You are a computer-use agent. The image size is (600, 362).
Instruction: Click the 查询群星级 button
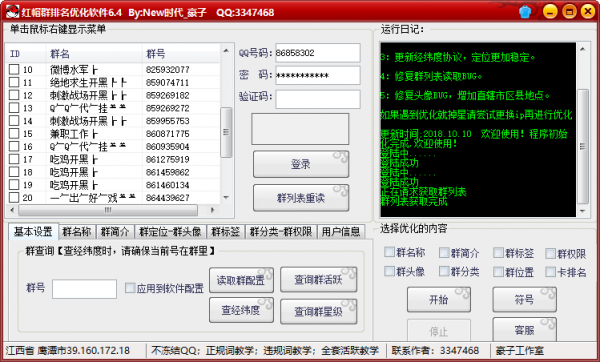tap(318, 311)
